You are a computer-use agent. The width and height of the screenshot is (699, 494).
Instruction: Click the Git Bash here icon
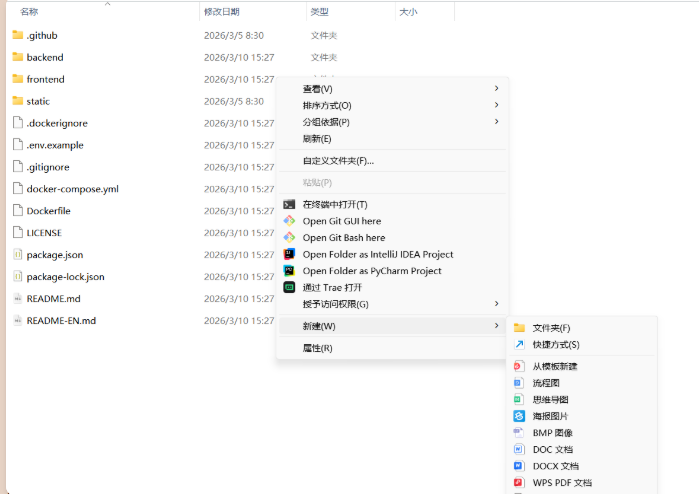coord(289,238)
